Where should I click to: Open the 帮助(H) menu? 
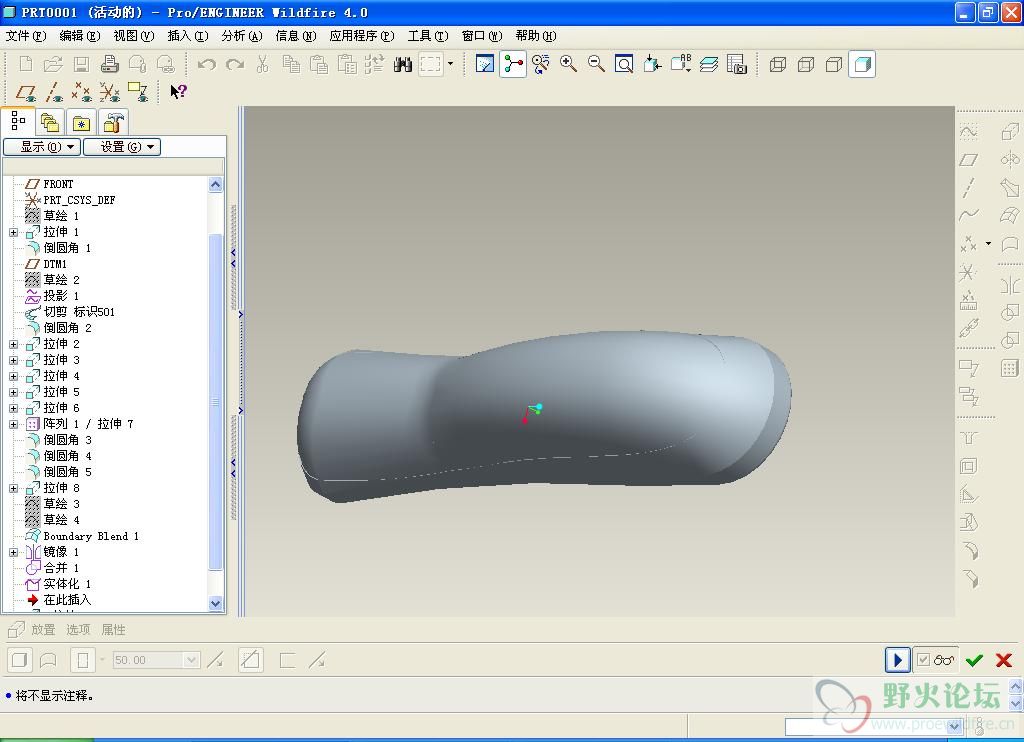tap(536, 36)
